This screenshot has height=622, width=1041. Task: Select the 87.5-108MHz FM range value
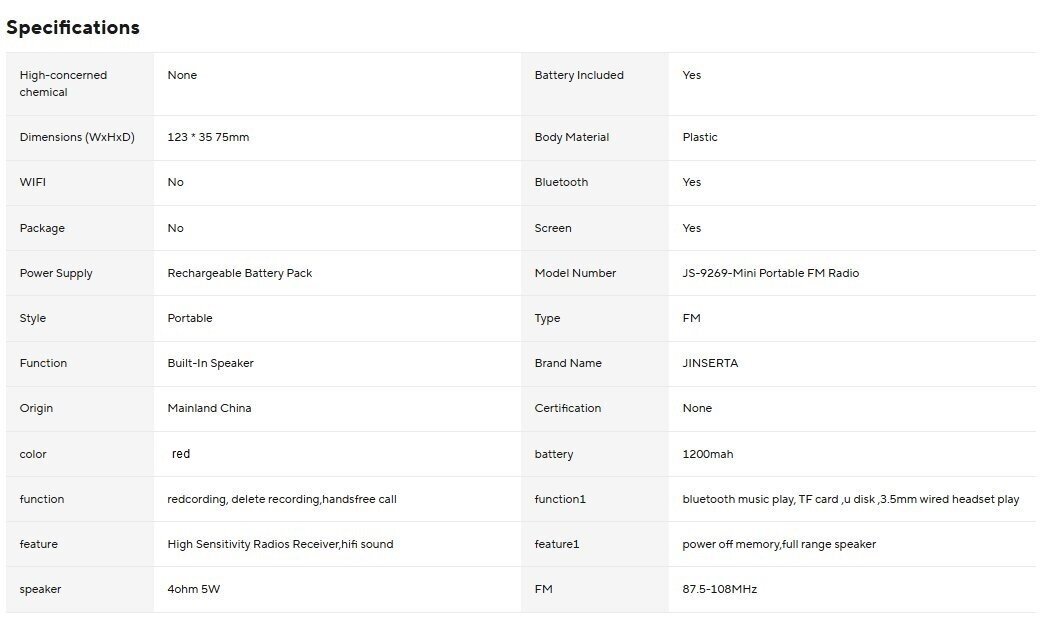click(719, 589)
